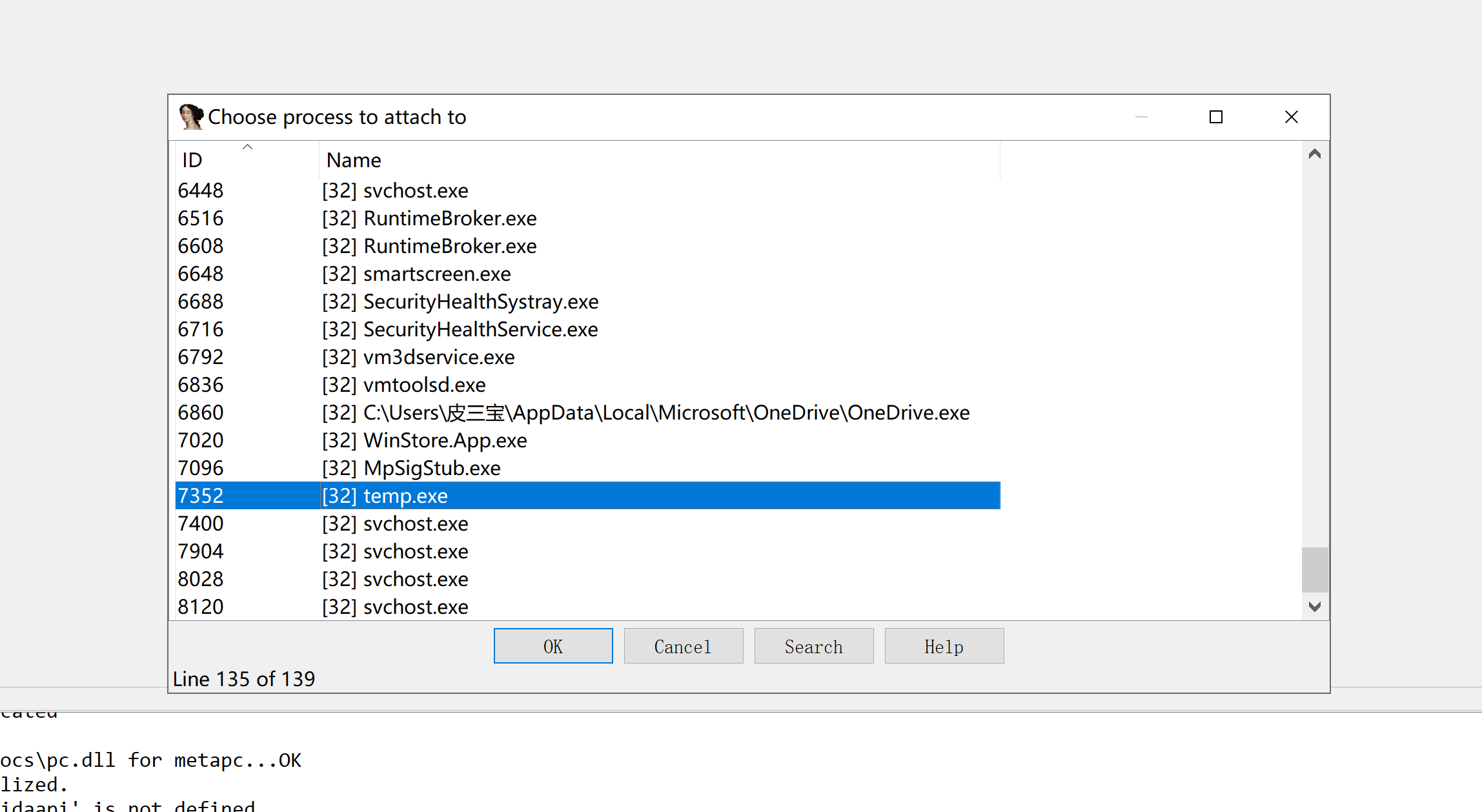1482x812 pixels.
Task: Click the dialog title bar icon
Action: tap(192, 117)
